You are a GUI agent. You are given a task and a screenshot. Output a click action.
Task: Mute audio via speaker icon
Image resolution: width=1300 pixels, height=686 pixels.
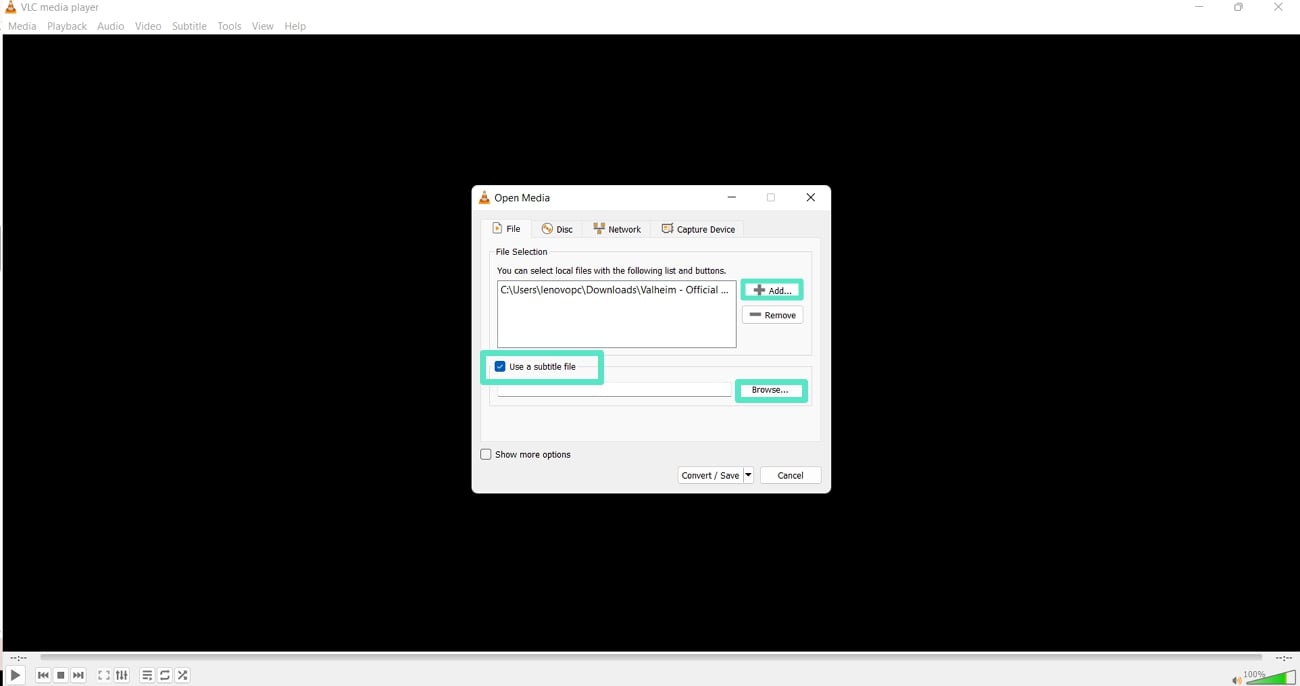pyautogui.click(x=1237, y=680)
